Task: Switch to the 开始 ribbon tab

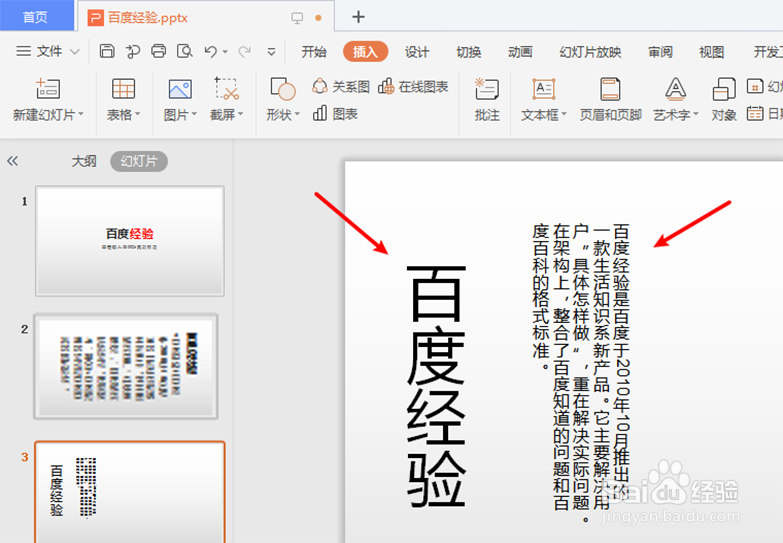Action: 314,51
